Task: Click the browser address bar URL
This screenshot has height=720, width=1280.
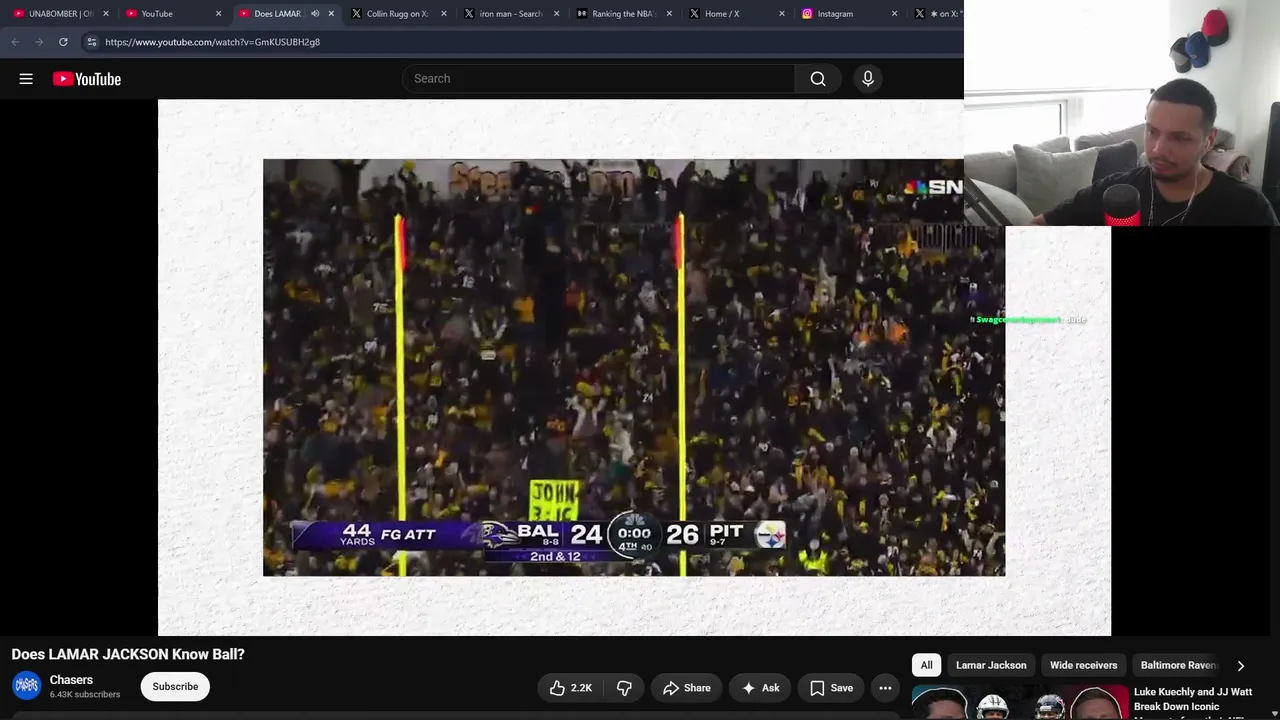Action: 213,42
